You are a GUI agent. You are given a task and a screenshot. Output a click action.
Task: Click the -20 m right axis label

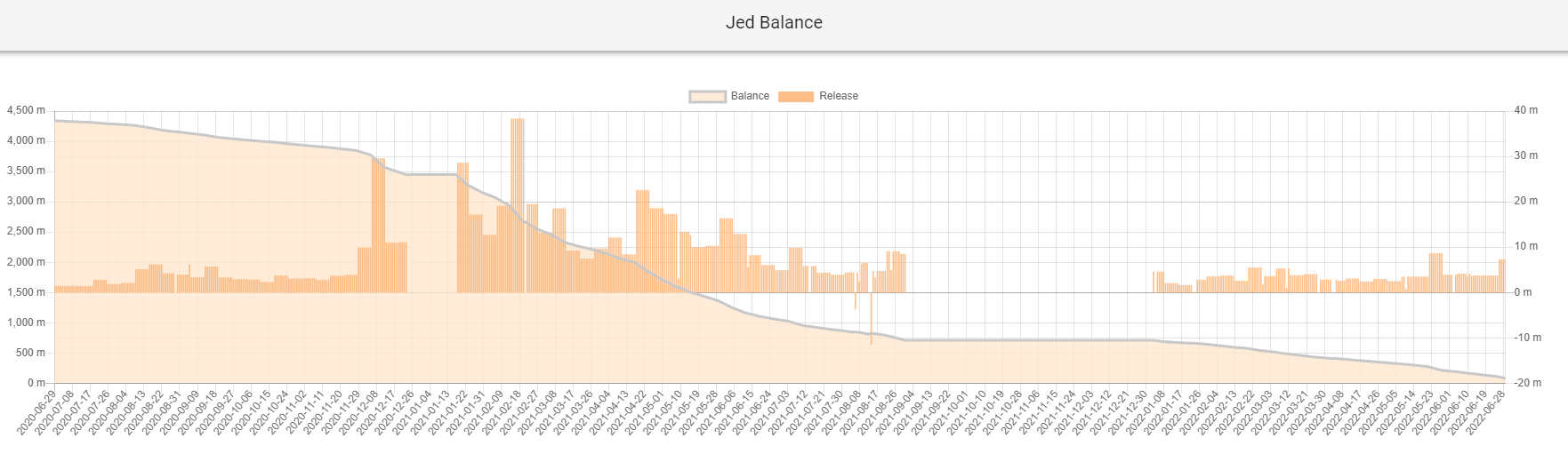pyautogui.click(x=1527, y=383)
